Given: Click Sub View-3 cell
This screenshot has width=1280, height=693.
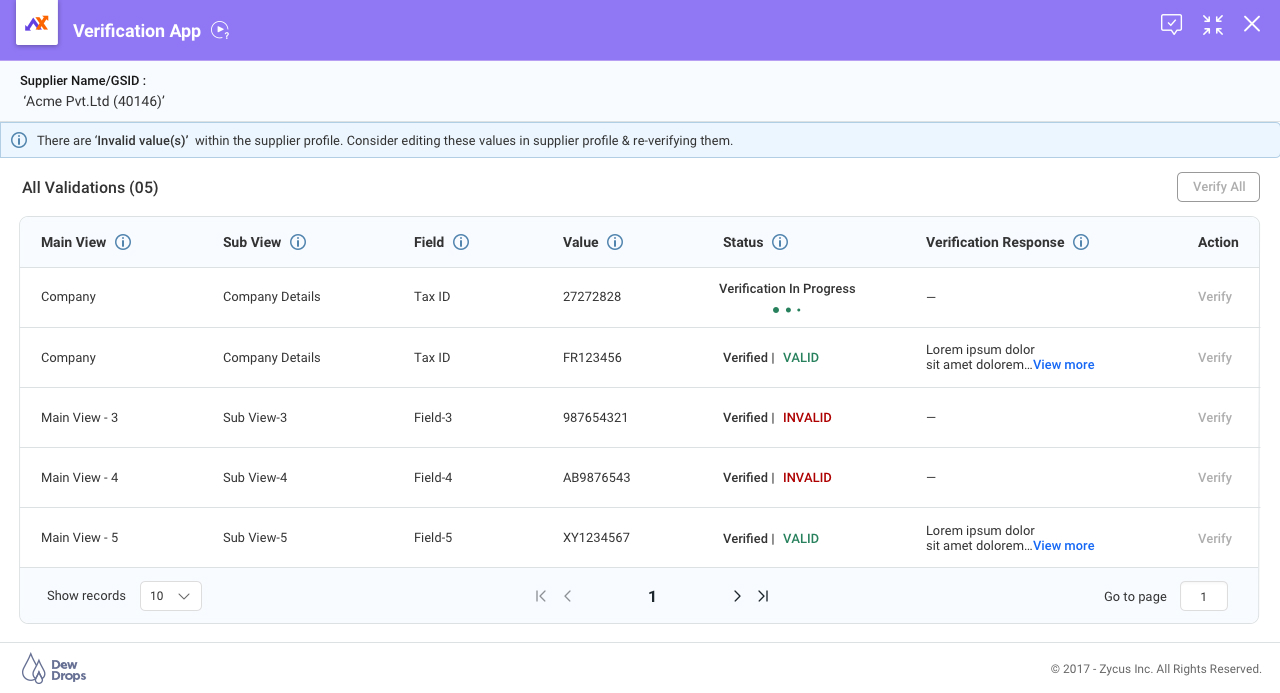Looking at the screenshot, I should (255, 418).
